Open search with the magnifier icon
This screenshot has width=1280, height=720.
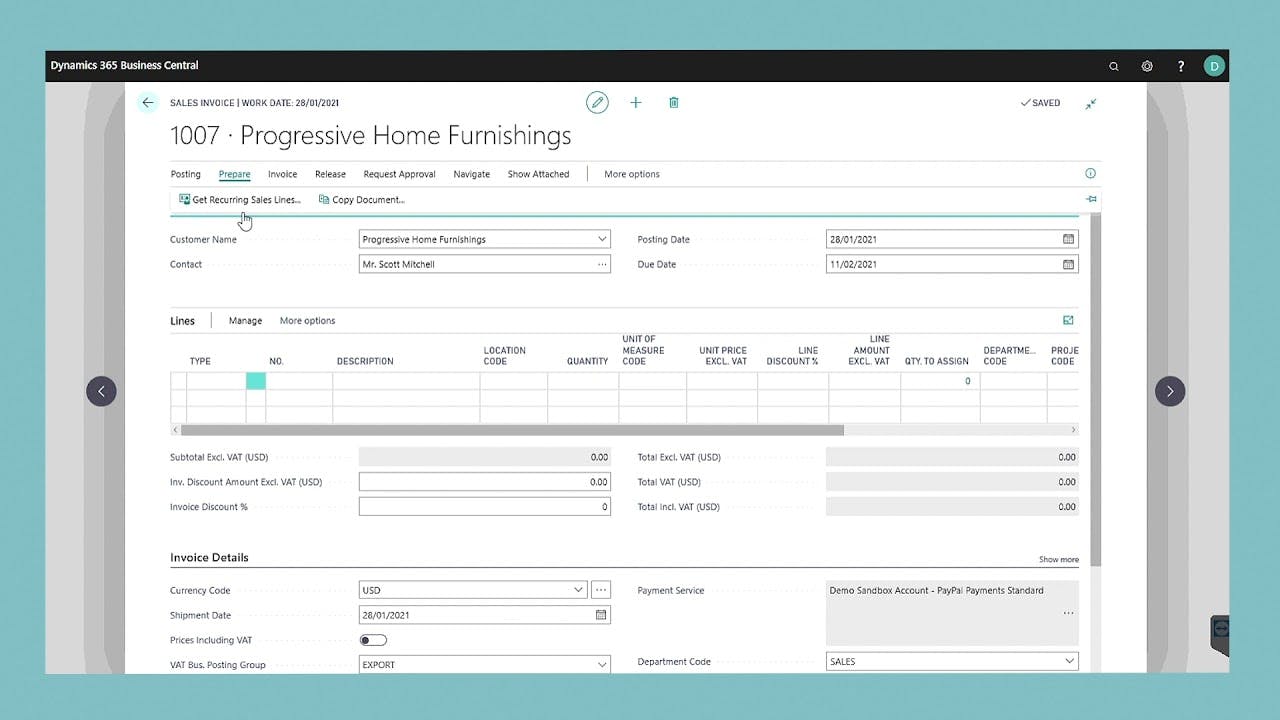[1114, 65]
